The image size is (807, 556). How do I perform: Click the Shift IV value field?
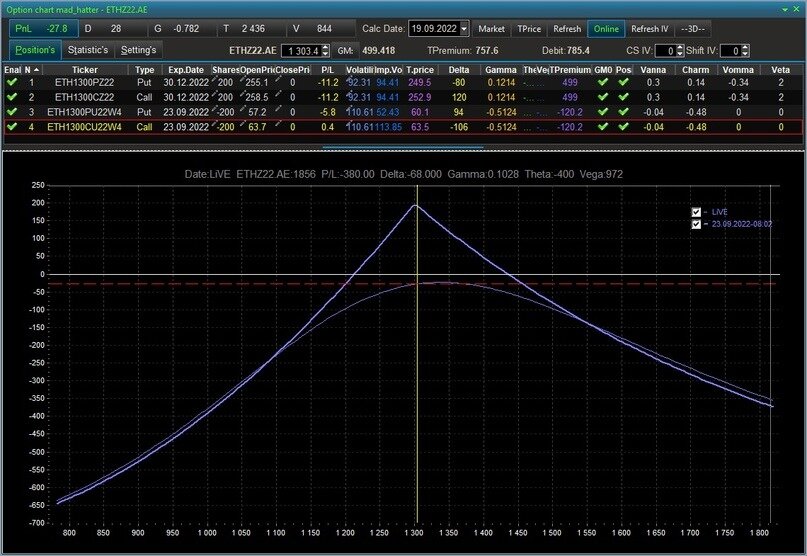click(731, 50)
